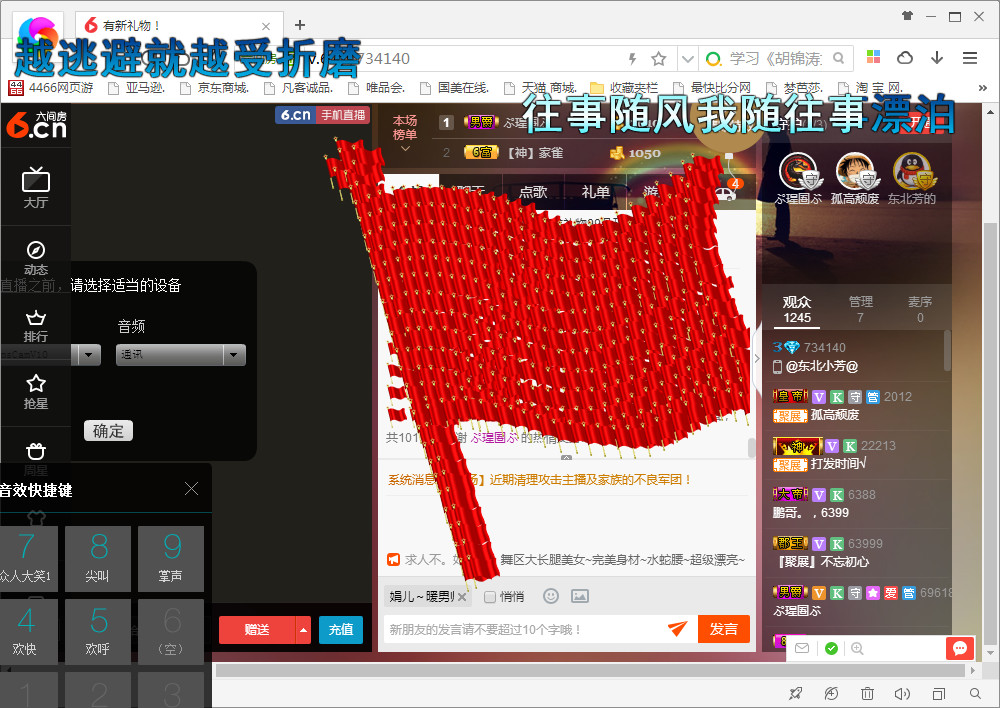
Task: Click the blue 充值 recharge button
Action: (x=341, y=630)
